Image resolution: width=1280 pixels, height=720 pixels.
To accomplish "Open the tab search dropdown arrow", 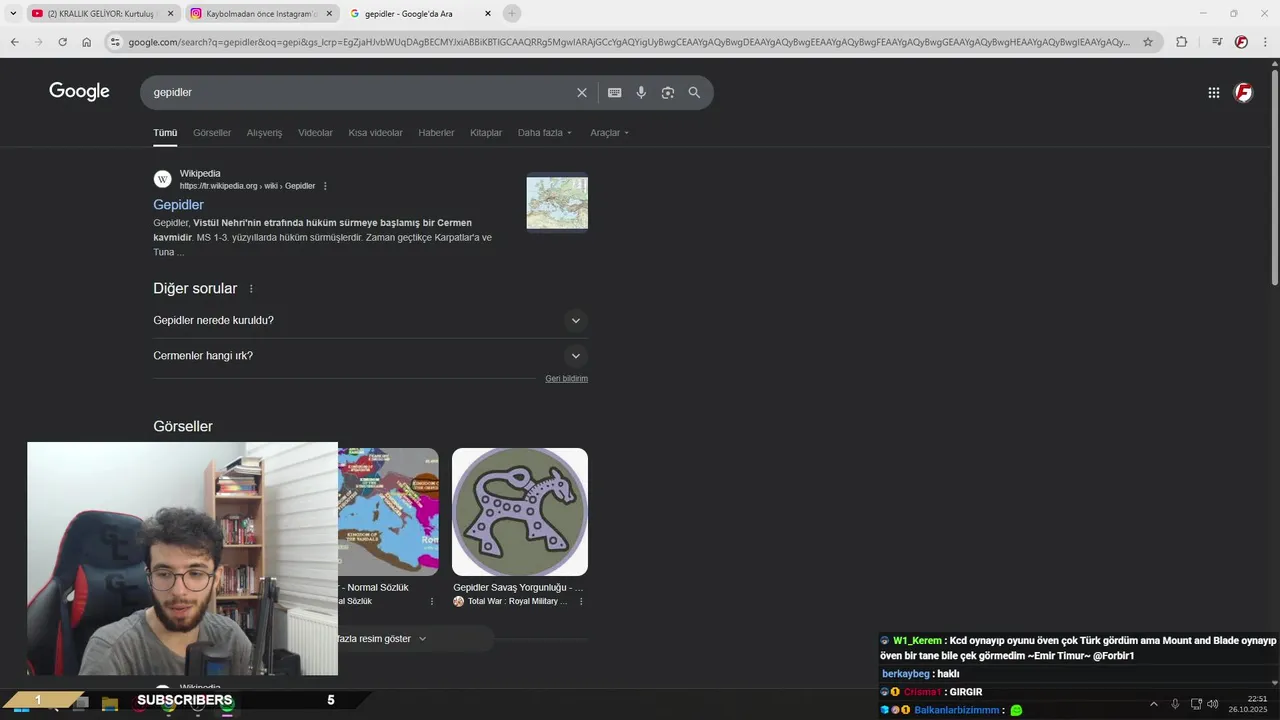I will point(13,13).
